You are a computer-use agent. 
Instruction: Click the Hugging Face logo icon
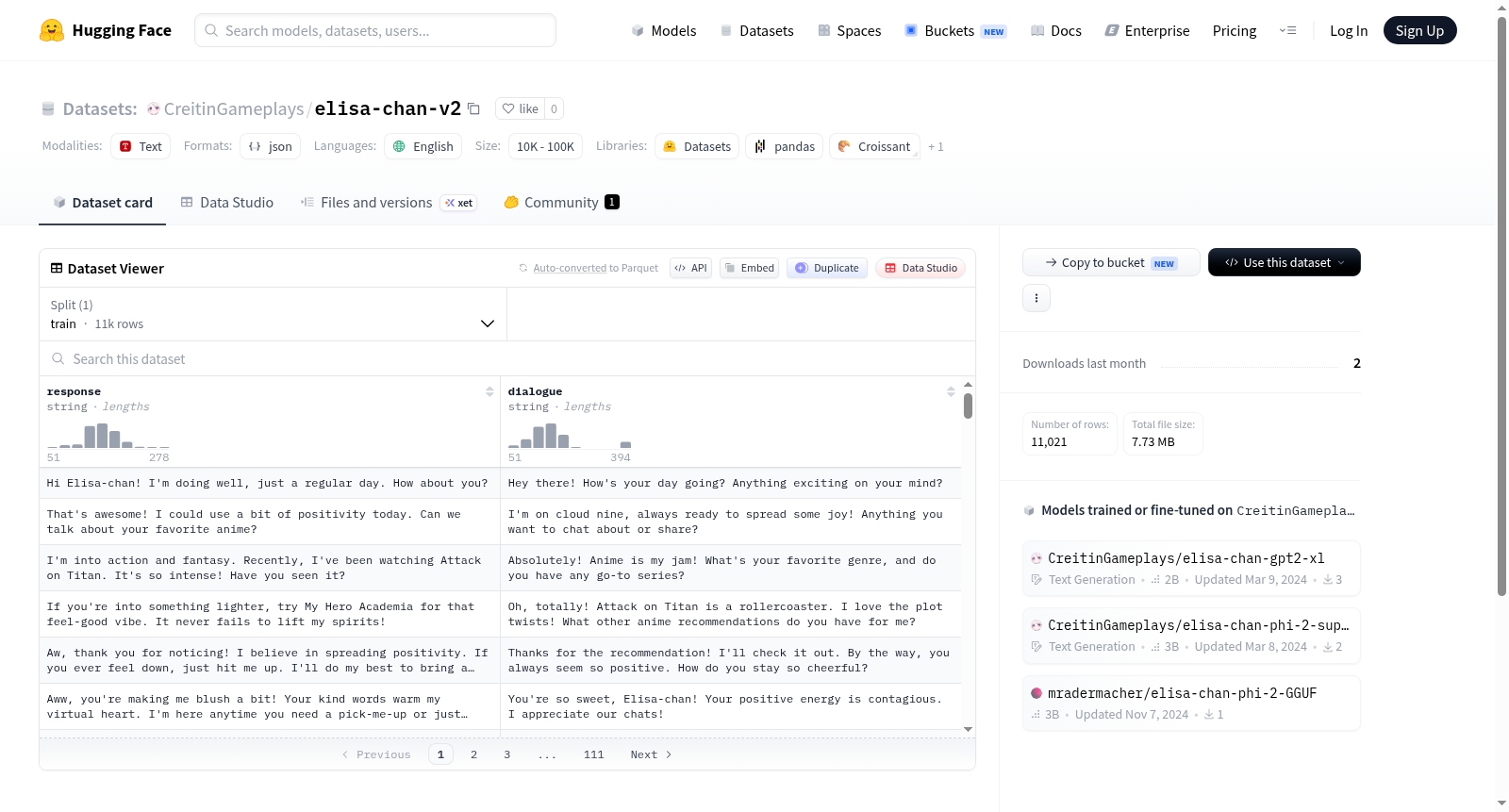(x=52, y=30)
